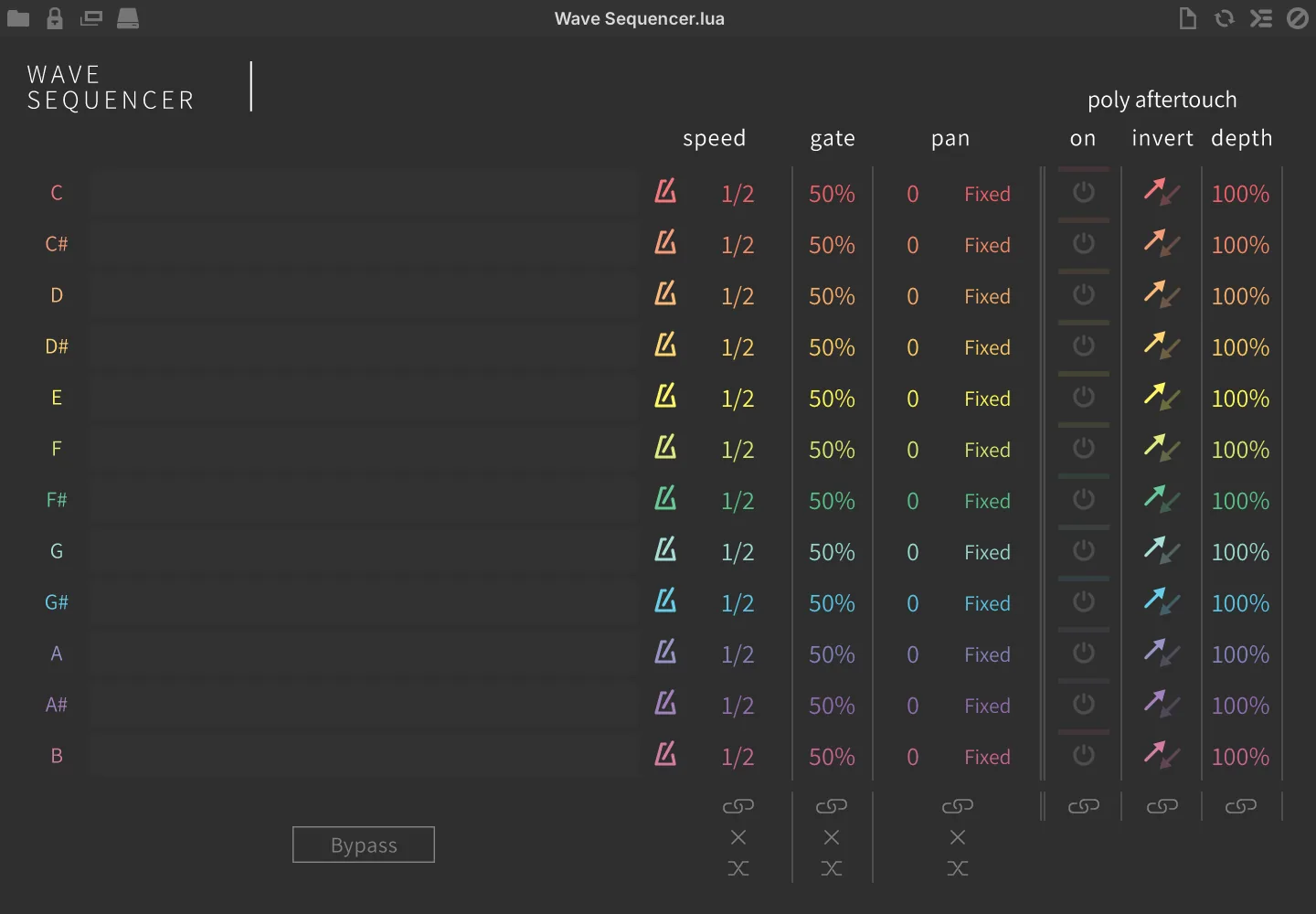Open the Fixed pan mode for row B

tap(987, 757)
